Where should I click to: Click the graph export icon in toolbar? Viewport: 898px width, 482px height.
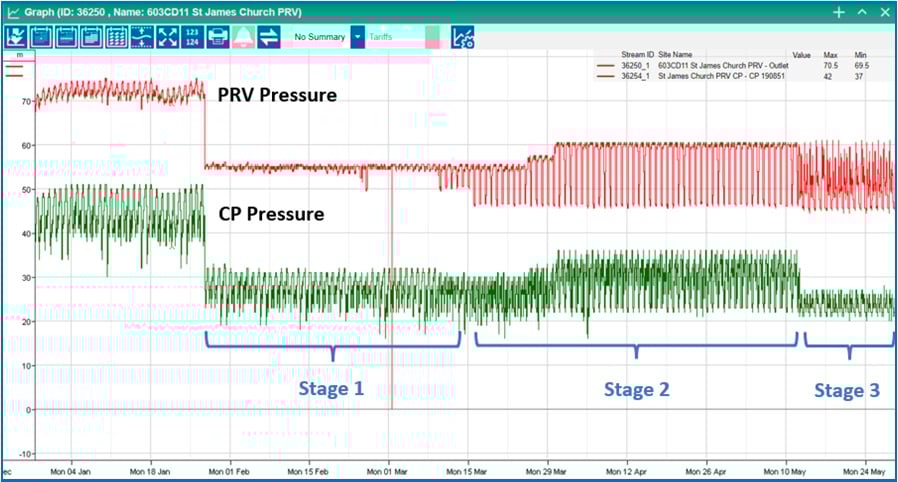(16, 37)
